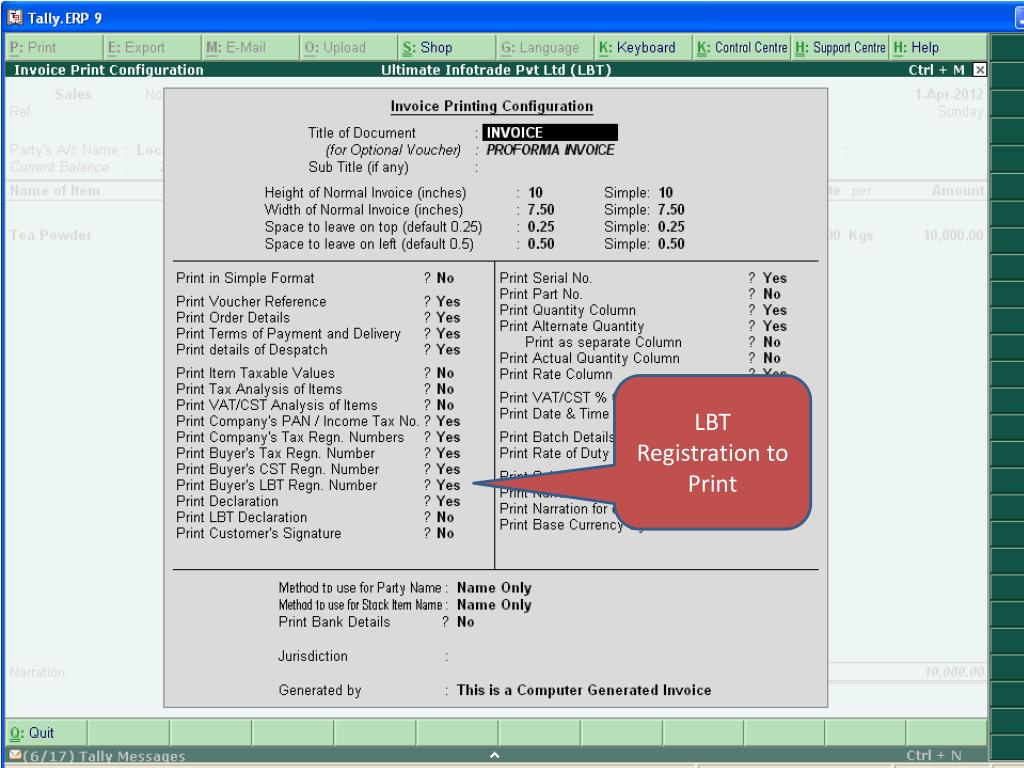Toggle Print Customer's Signature value
Viewport: 1024px width, 768px height.
click(445, 534)
